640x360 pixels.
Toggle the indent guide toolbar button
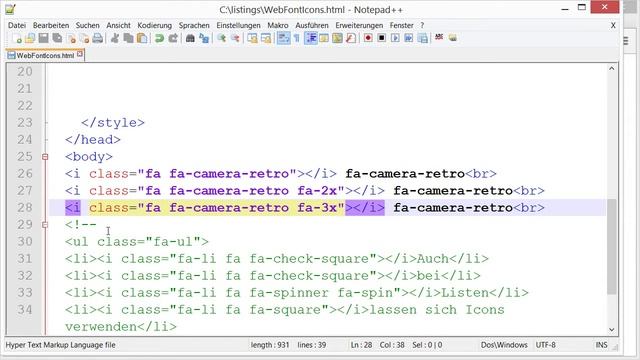click(x=311, y=38)
